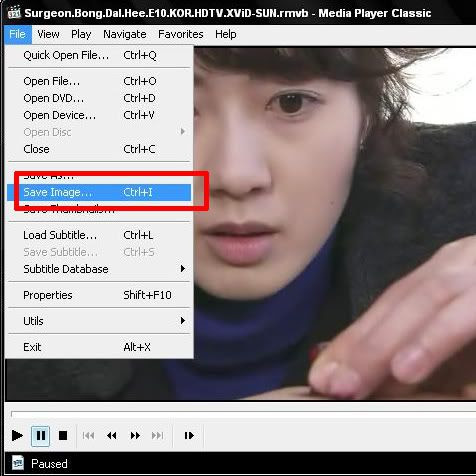476x476 pixels.
Task: Click the Play button
Action: 17,435
